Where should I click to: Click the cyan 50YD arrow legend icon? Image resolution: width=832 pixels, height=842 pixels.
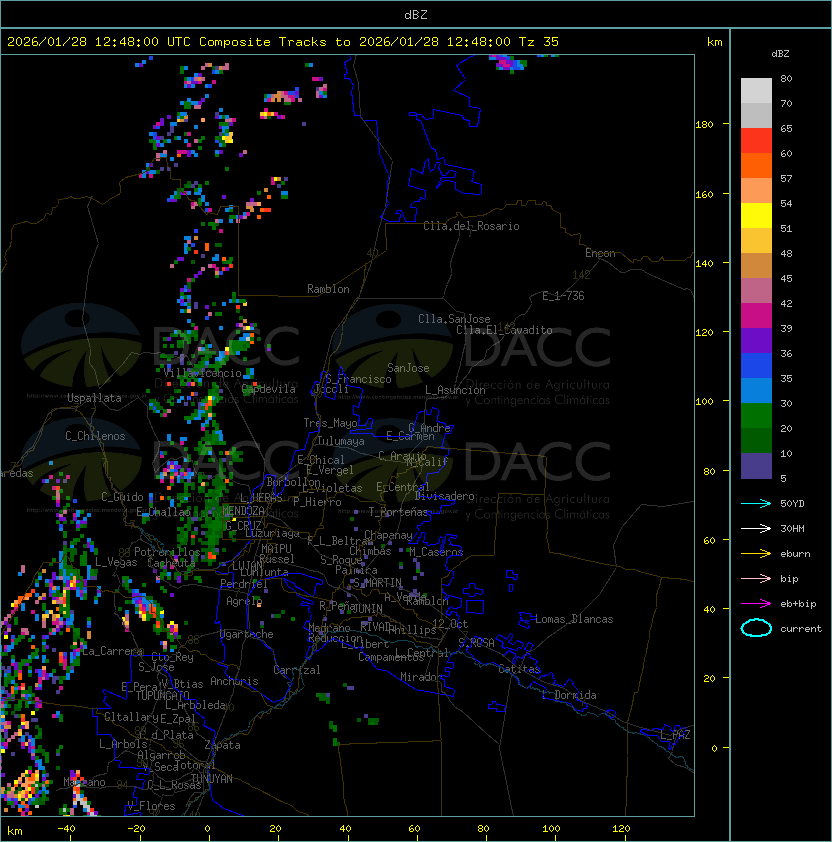pos(756,504)
